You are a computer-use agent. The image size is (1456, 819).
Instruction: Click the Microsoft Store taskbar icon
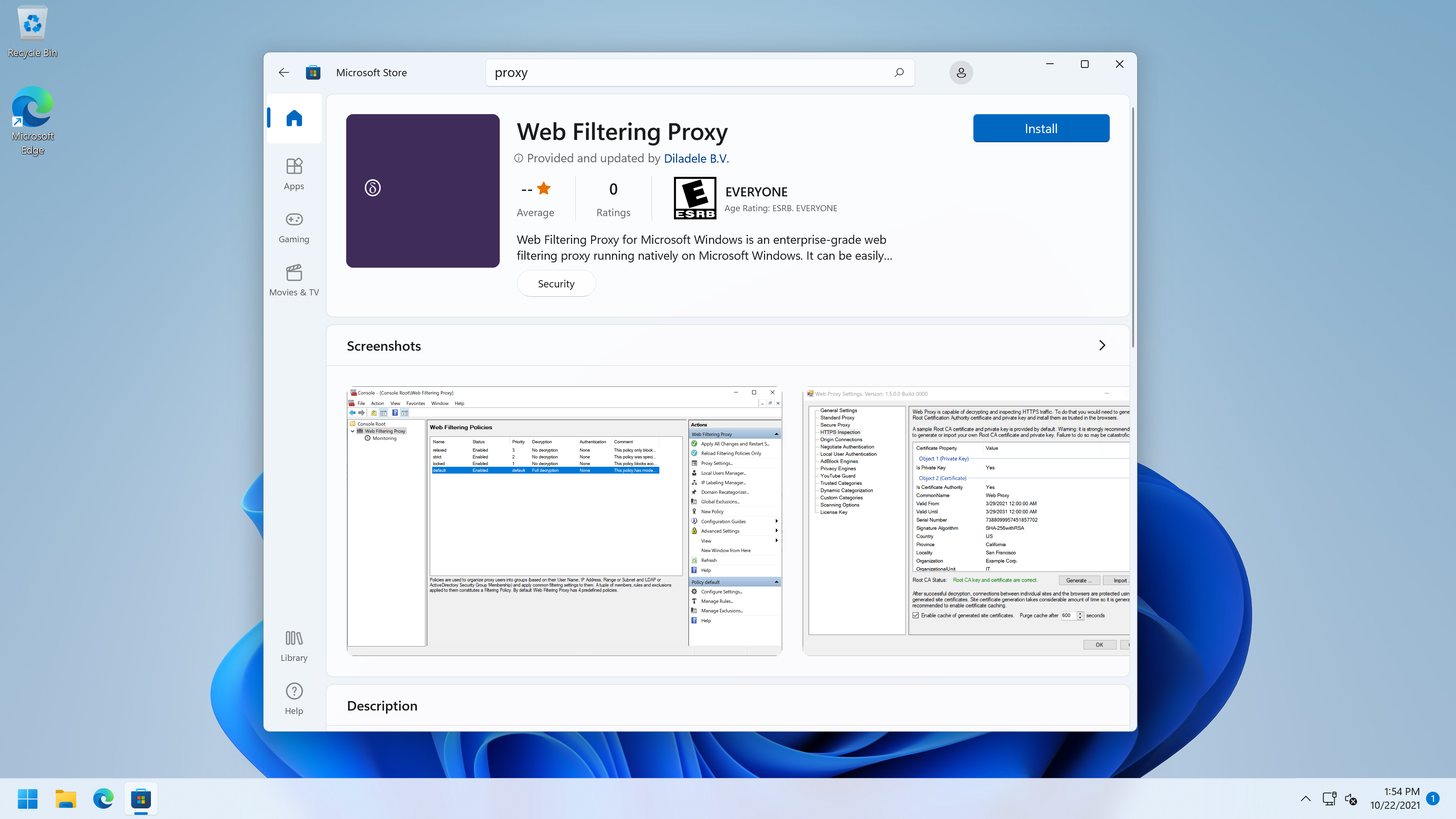[141, 799]
